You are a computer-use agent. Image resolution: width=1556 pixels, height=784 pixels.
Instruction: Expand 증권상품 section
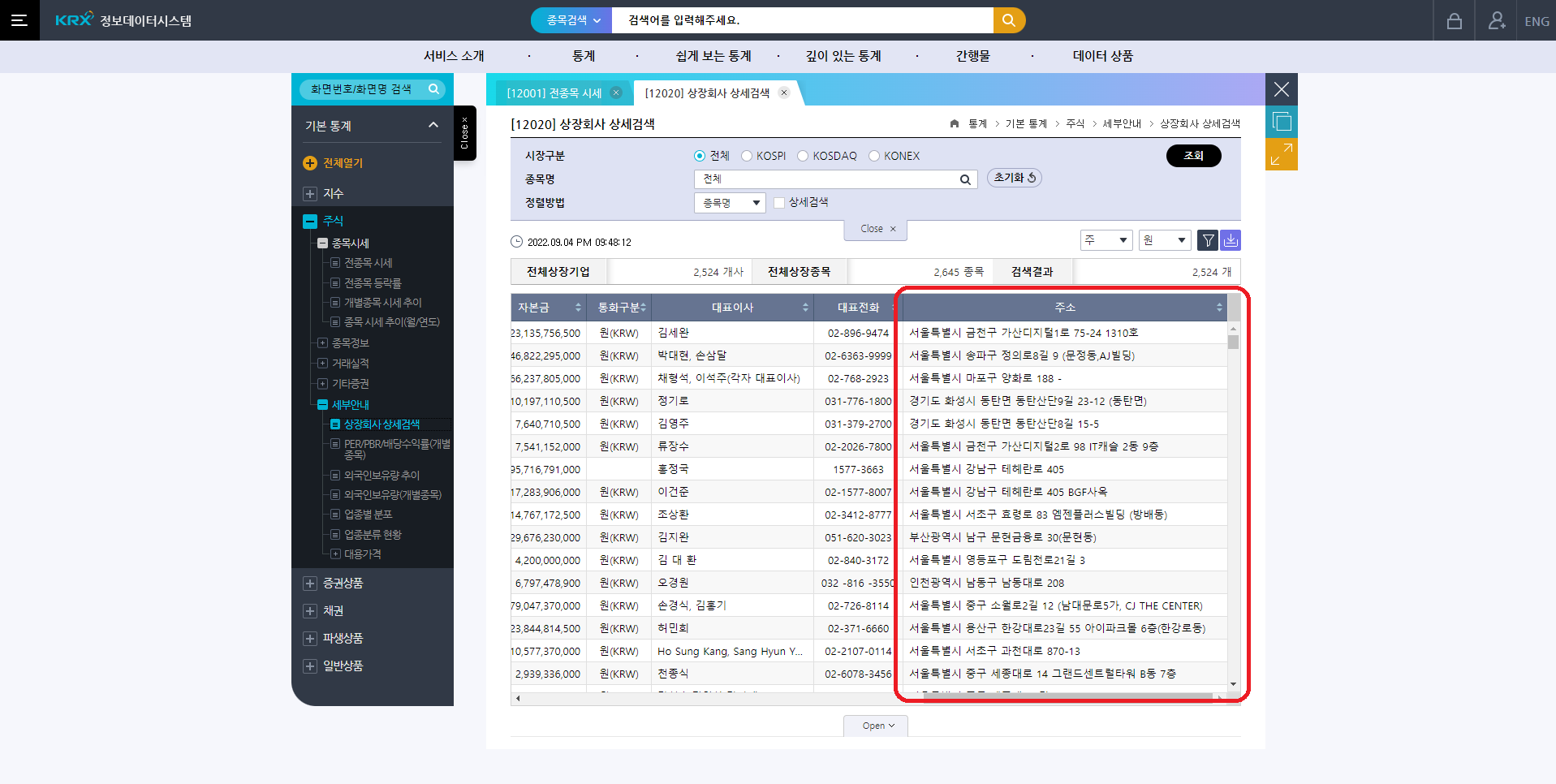point(310,584)
